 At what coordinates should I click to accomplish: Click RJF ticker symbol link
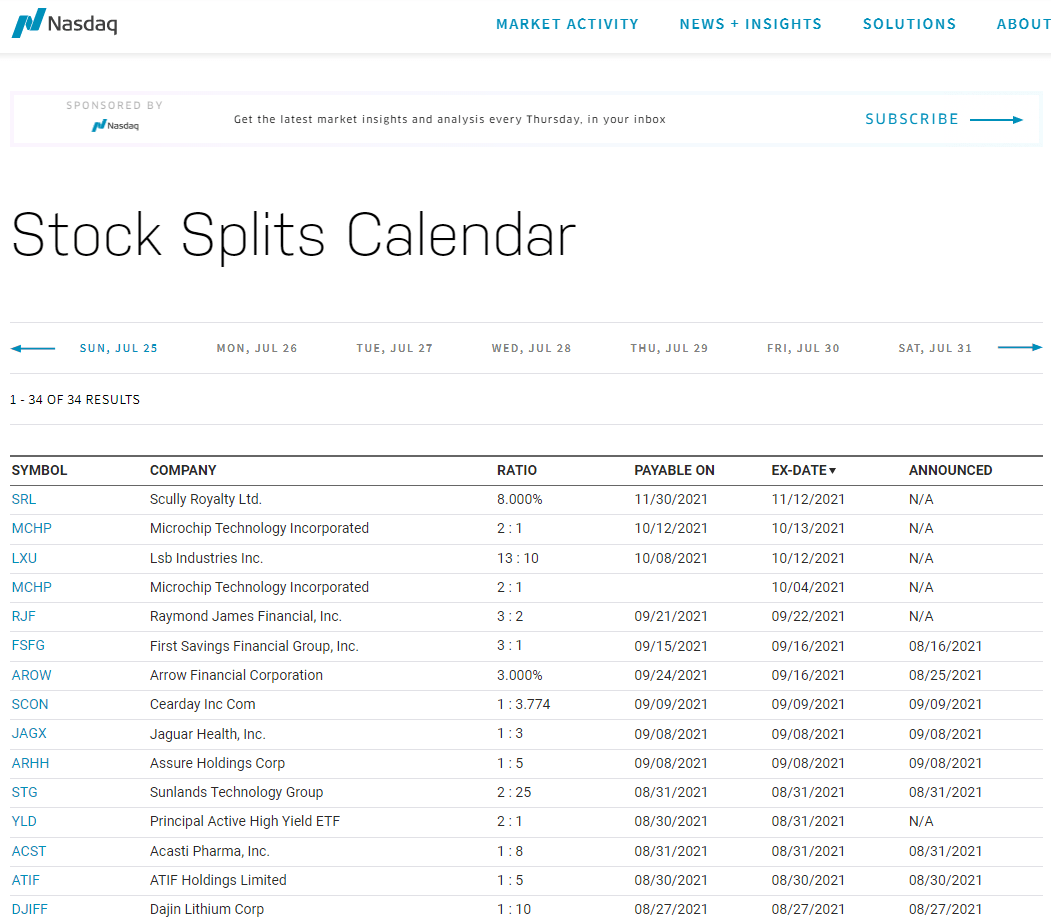23,616
